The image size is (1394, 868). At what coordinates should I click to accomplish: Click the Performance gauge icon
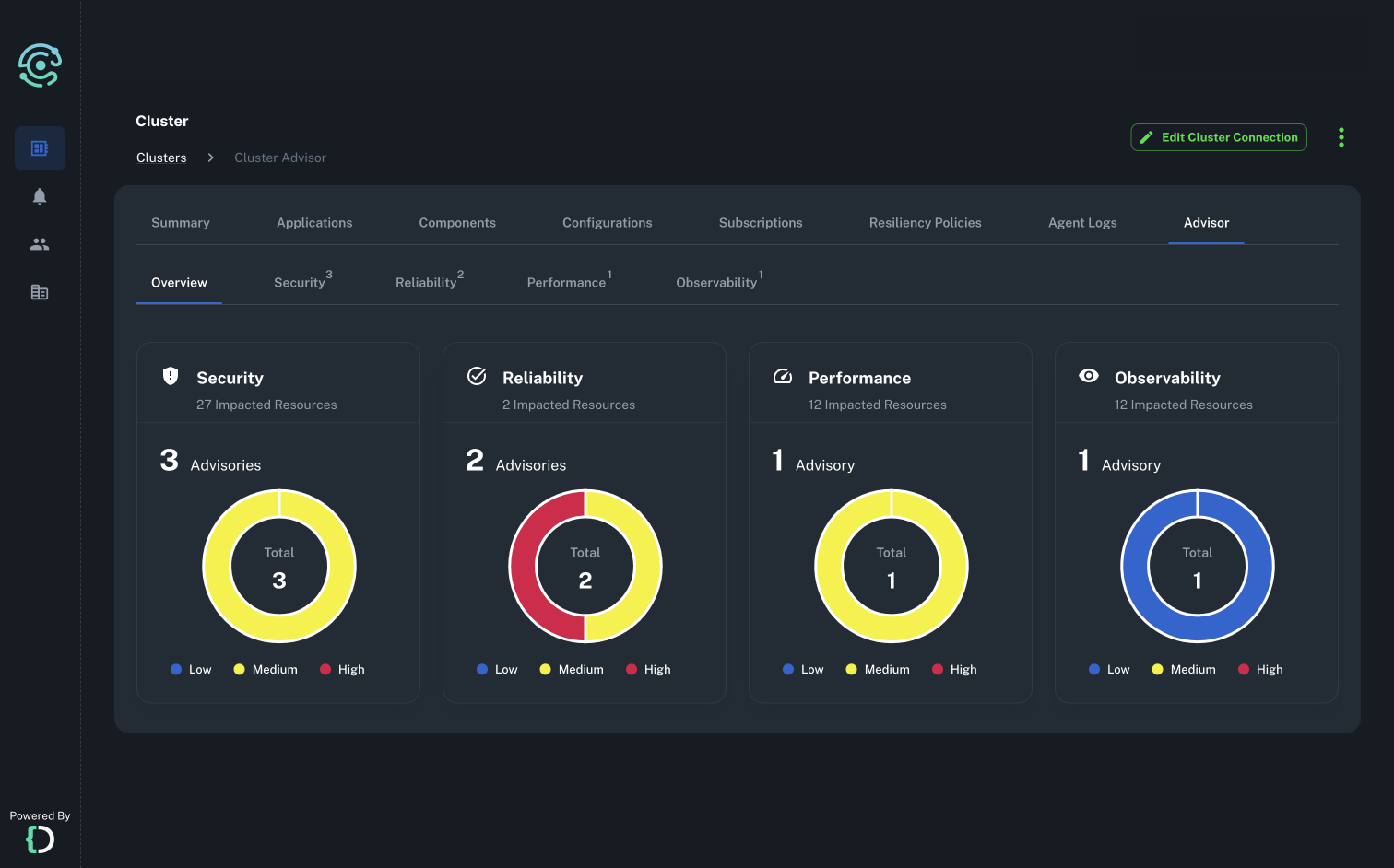click(x=782, y=376)
